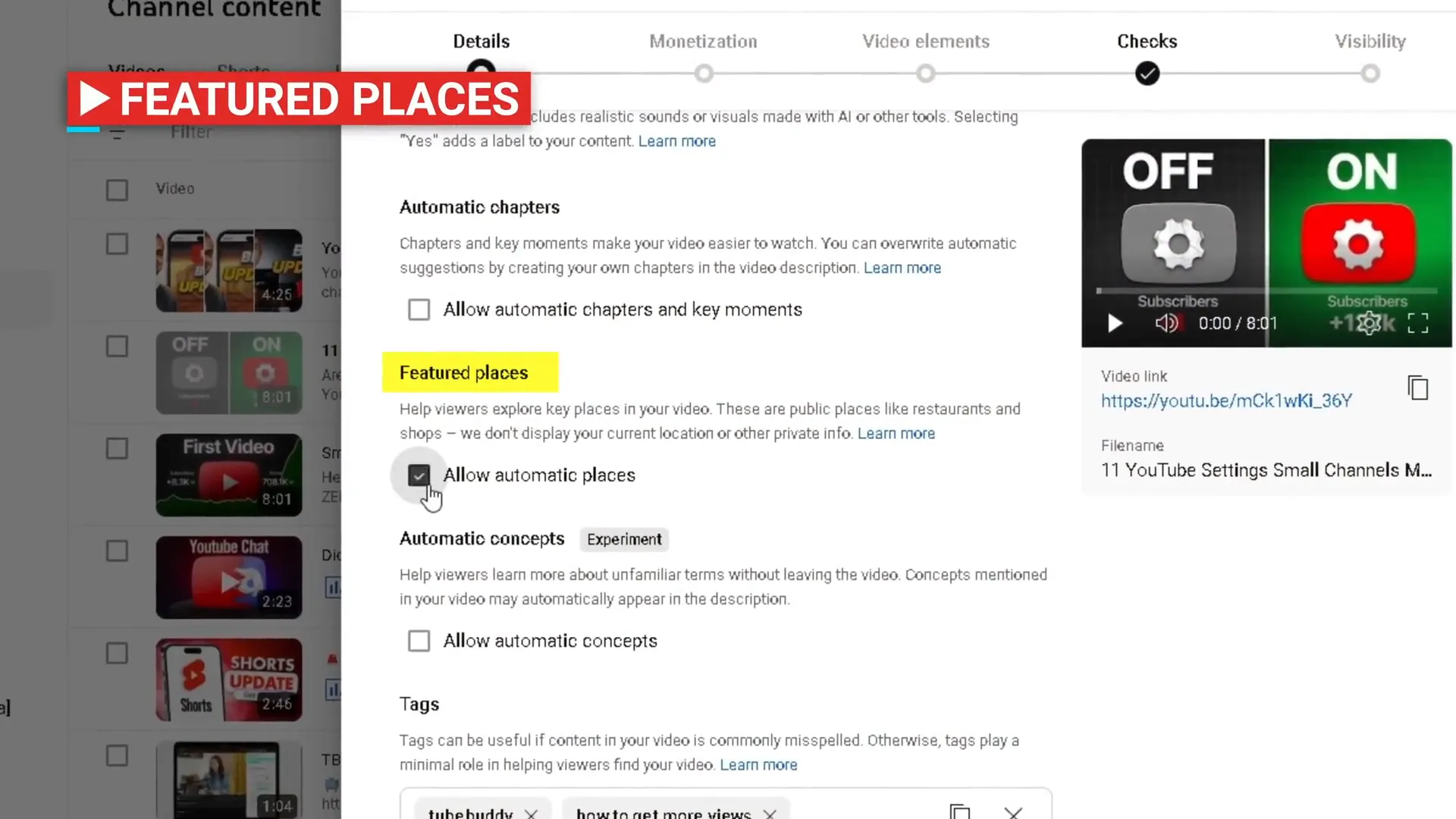The width and height of the screenshot is (1456, 819).
Task: Enable Allow automatic chapters and key moments
Action: (419, 309)
